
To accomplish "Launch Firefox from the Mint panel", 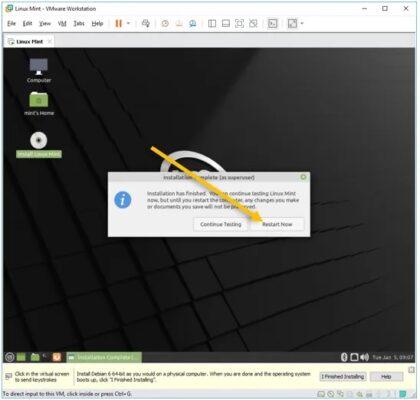I will [57, 357].
